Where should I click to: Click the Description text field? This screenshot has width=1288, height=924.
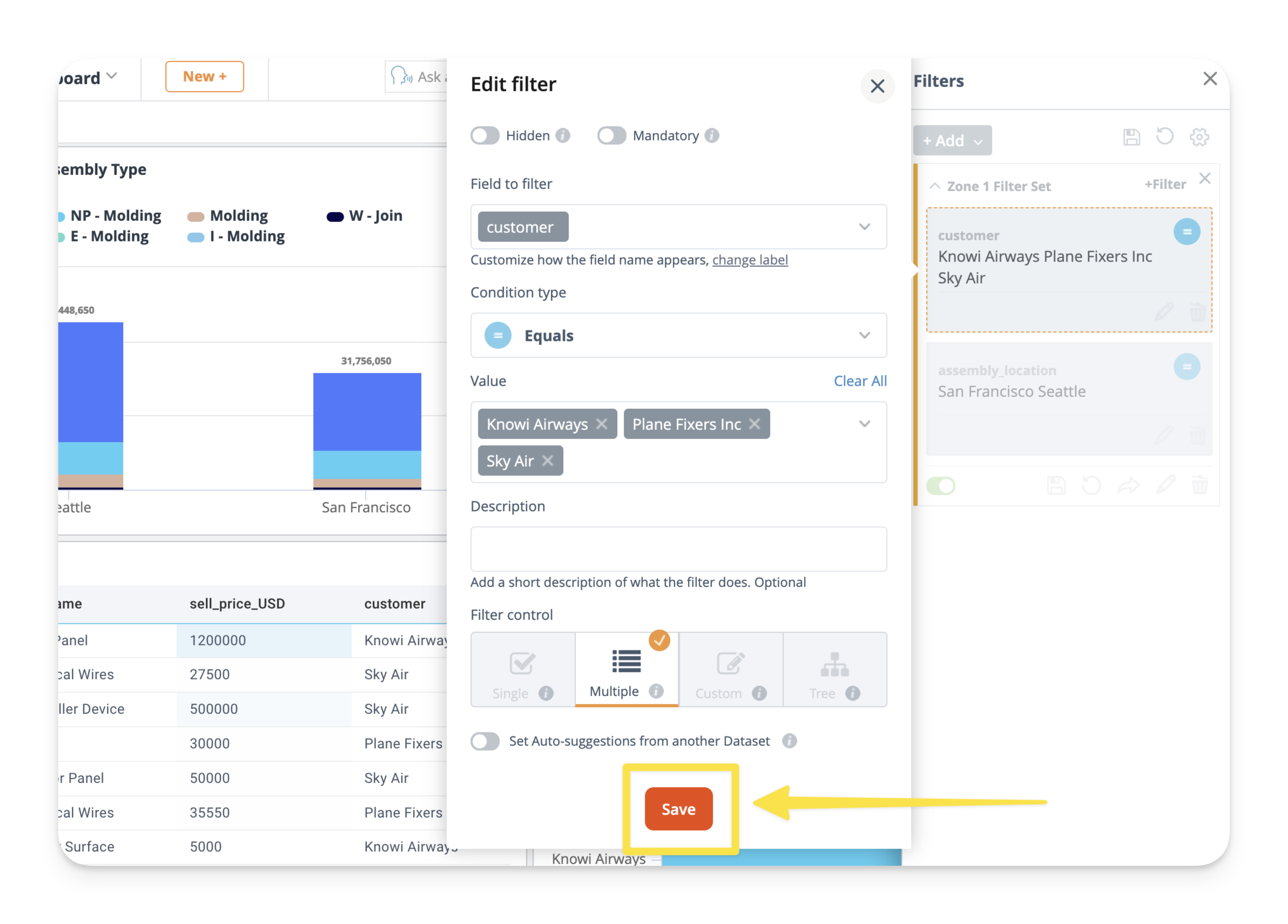pos(678,549)
